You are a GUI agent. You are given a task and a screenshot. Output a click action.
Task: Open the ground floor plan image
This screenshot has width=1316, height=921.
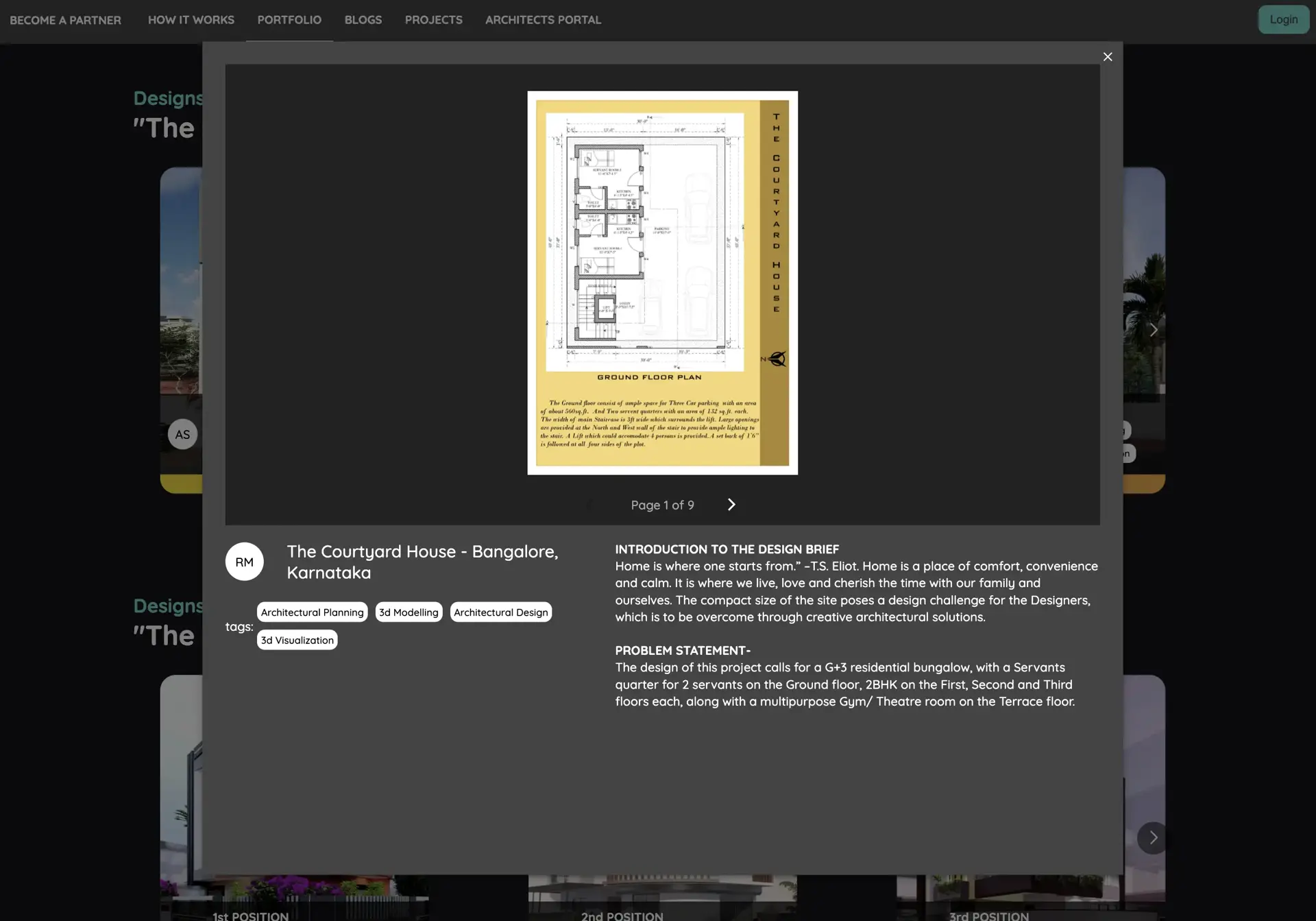click(x=661, y=281)
